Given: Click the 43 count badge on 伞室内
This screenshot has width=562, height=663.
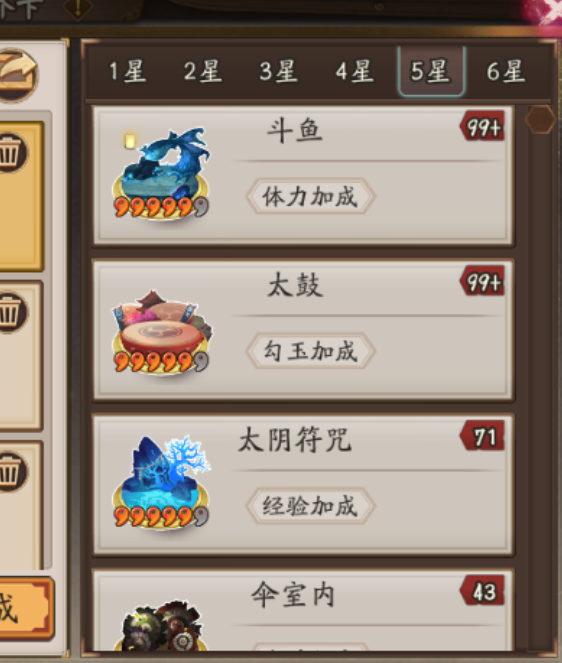Looking at the screenshot, I should pos(482,590).
